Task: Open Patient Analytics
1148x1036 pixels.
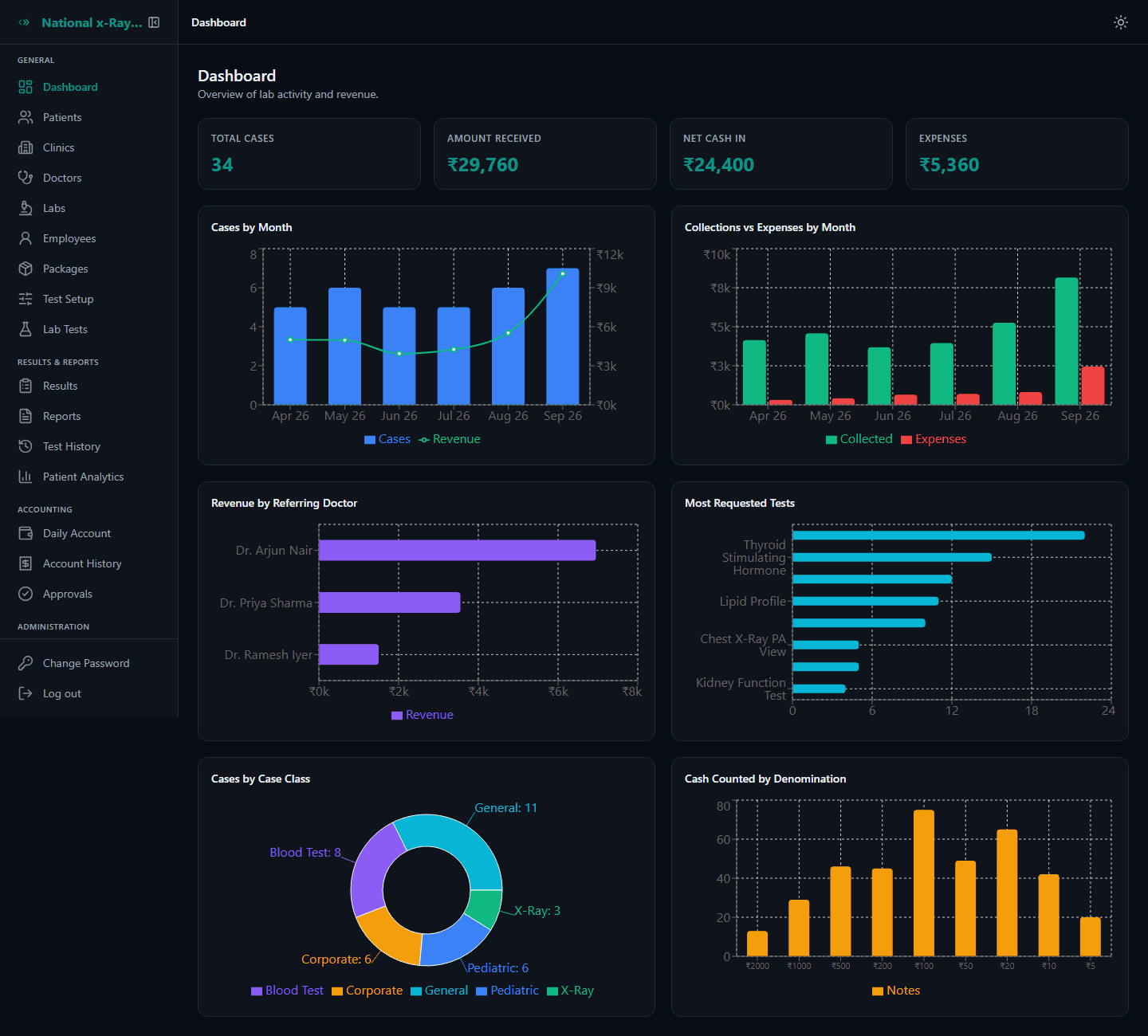Action: tap(88, 477)
